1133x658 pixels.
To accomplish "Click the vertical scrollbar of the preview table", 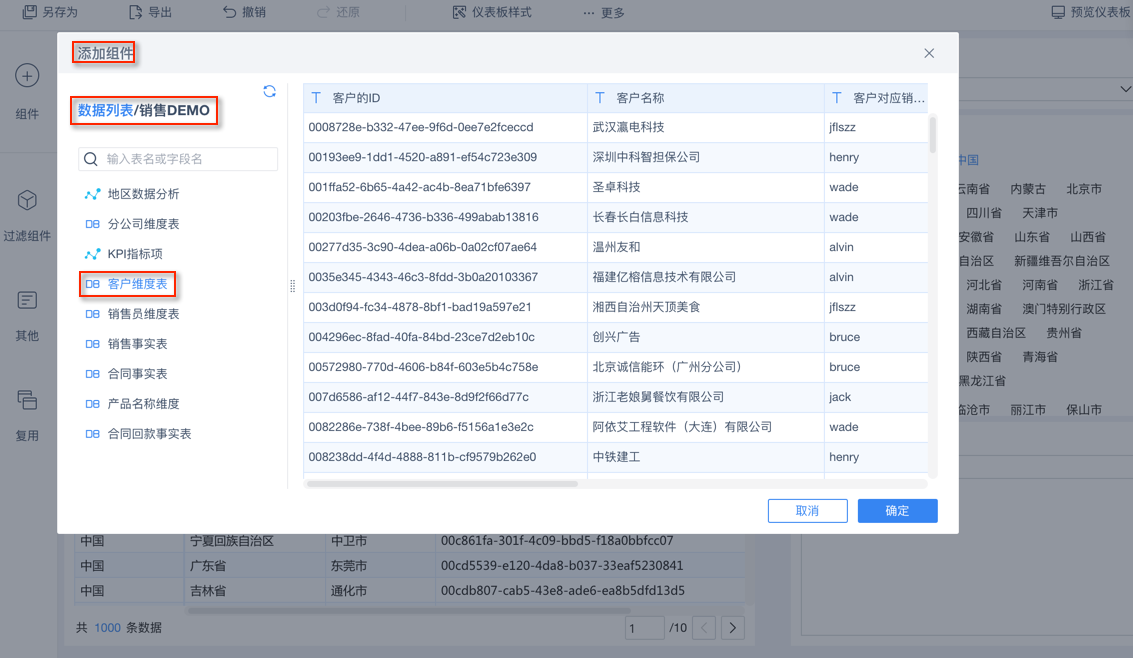I will coord(933,135).
